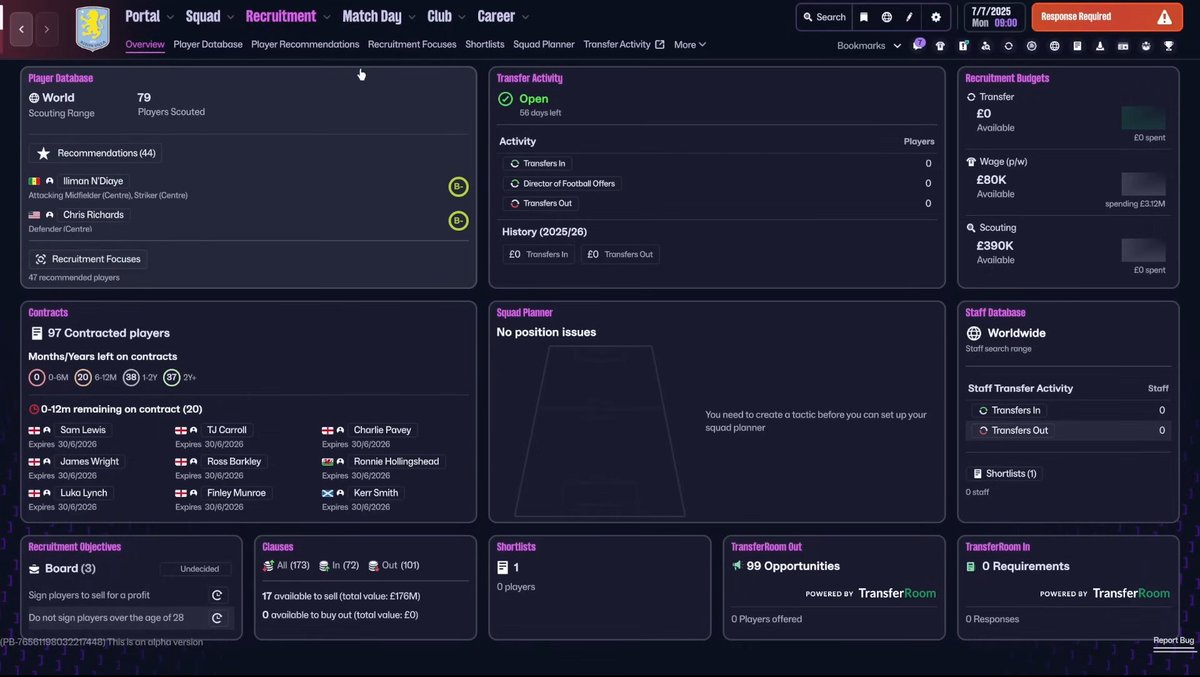
Task: Click the pencil edit icon
Action: coord(910,17)
